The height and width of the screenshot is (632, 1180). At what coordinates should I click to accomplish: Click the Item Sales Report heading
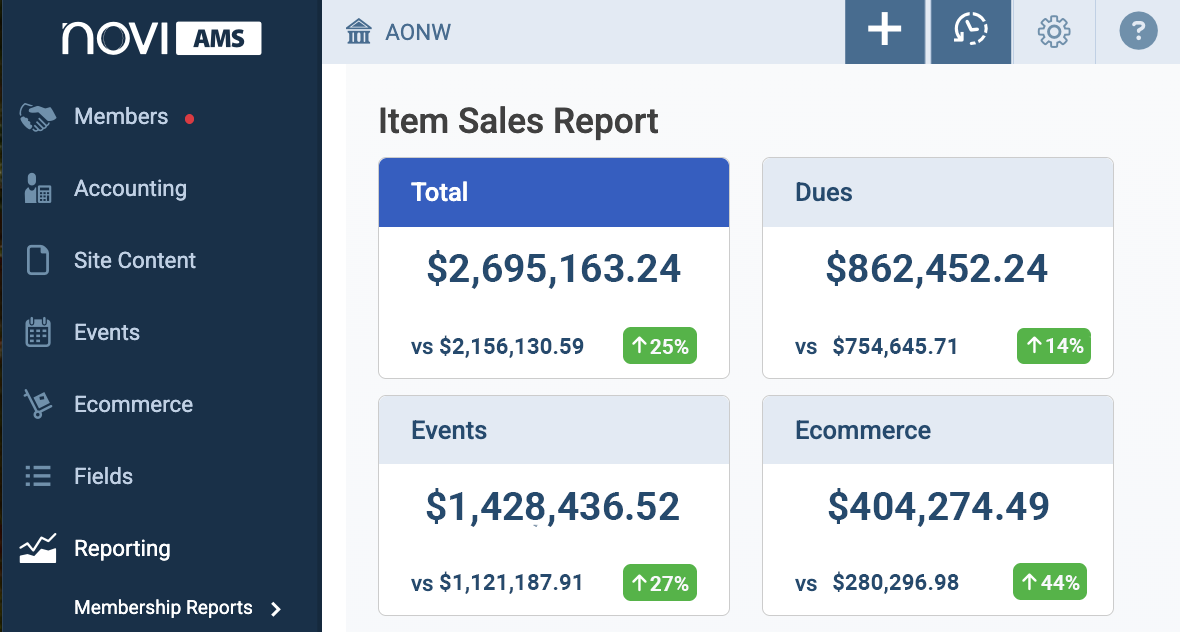[519, 121]
